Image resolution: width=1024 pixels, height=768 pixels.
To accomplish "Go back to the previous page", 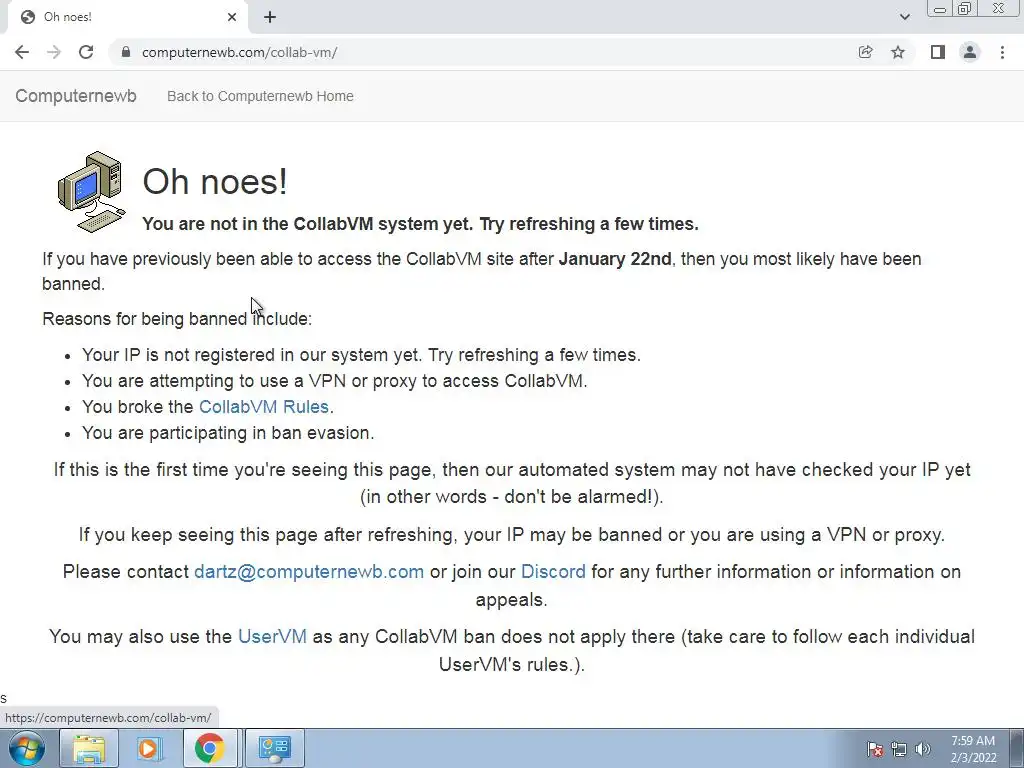I will 22,52.
